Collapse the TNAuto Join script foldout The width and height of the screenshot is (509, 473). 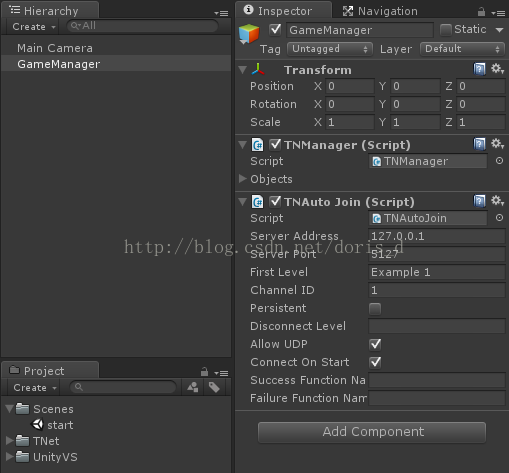click(x=243, y=202)
